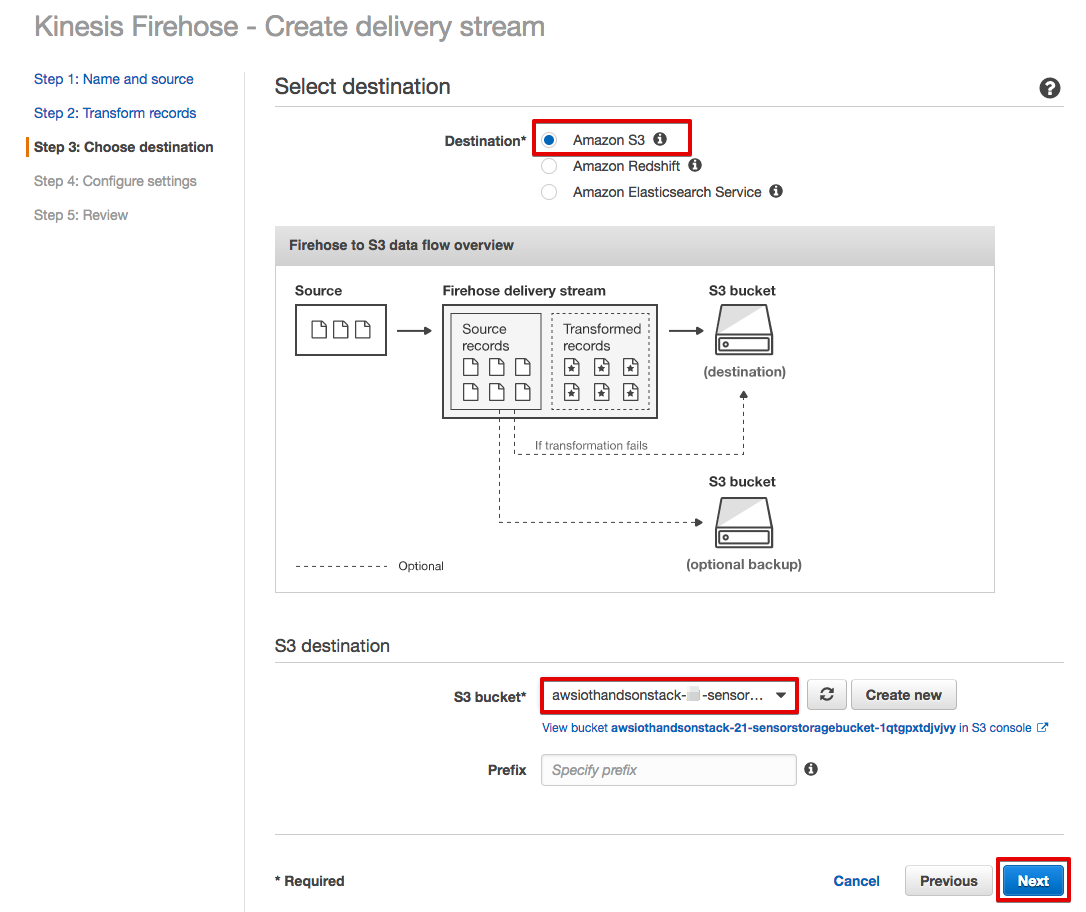The width and height of the screenshot is (1086, 912).
Task: Show info for Amazon S3 destination
Action: click(660, 139)
